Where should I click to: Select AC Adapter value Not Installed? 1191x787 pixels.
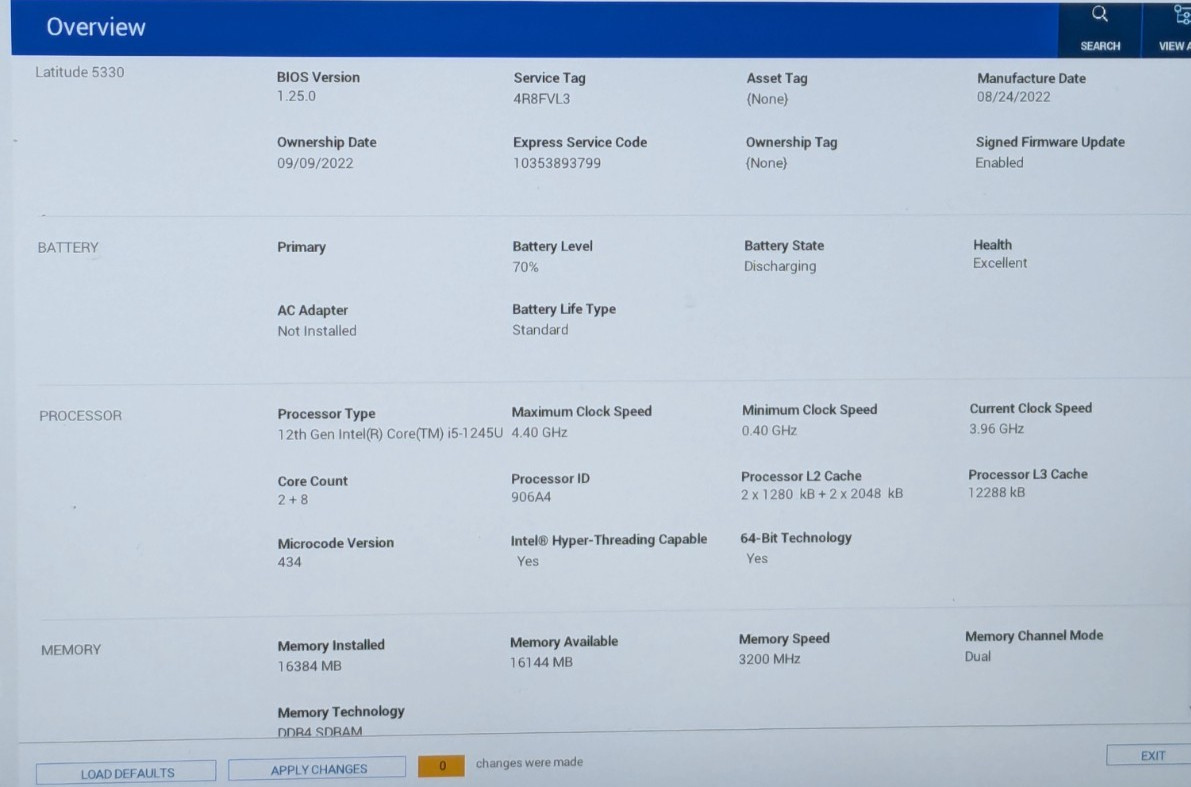[317, 331]
